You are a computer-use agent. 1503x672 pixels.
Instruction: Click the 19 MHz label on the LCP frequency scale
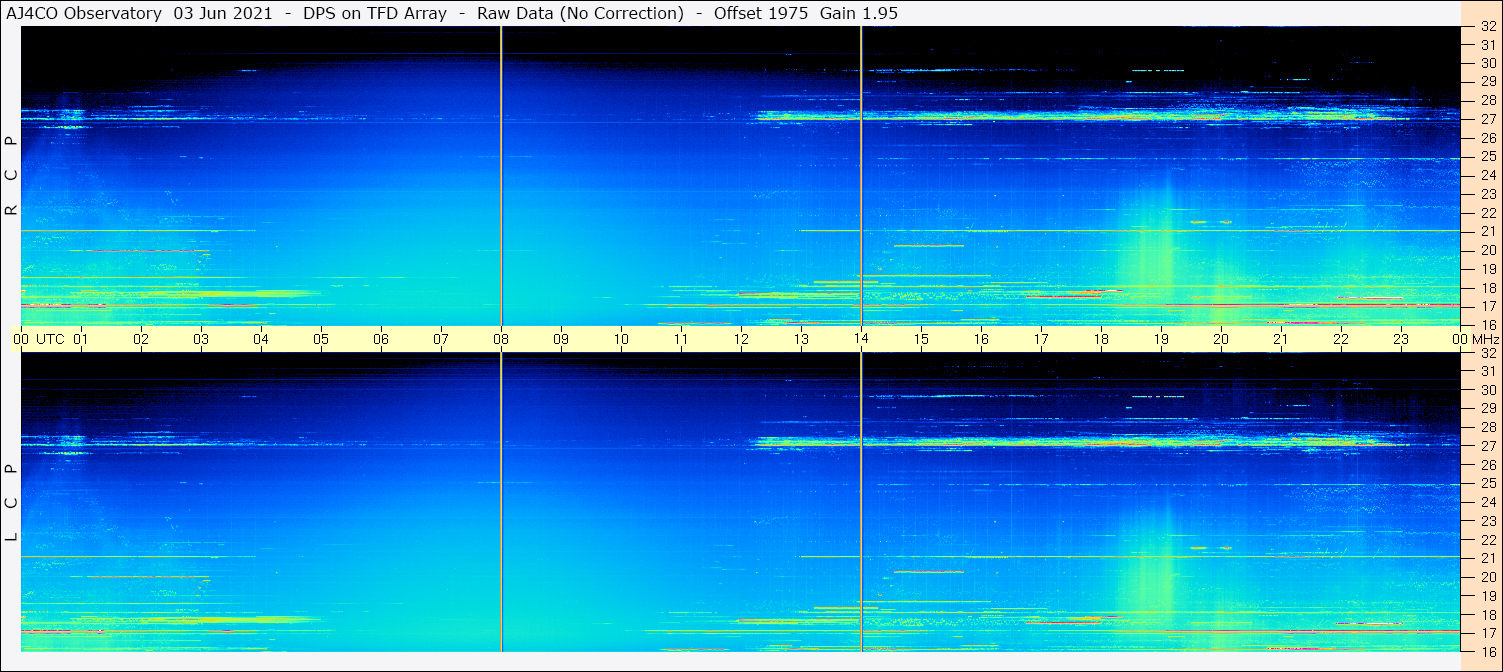pyautogui.click(x=1487, y=595)
